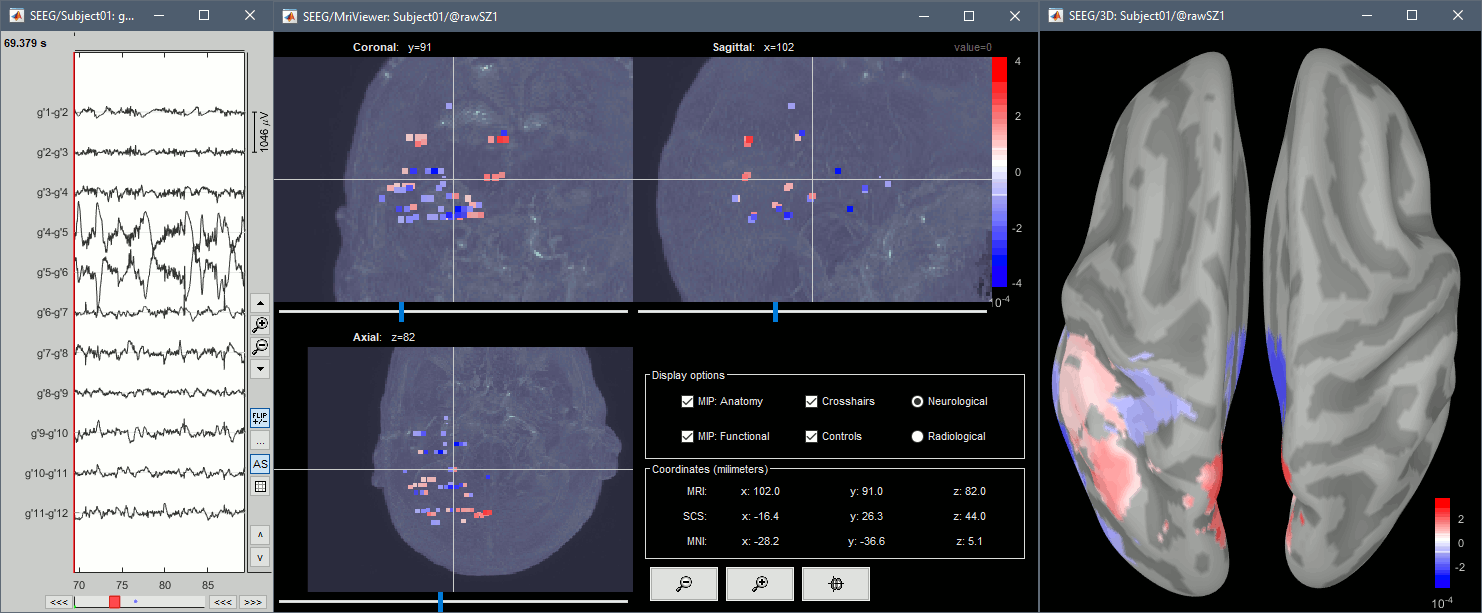This screenshot has width=1482, height=613.
Task: Toggle the Crosshairs checkbox
Action: pyautogui.click(x=812, y=402)
